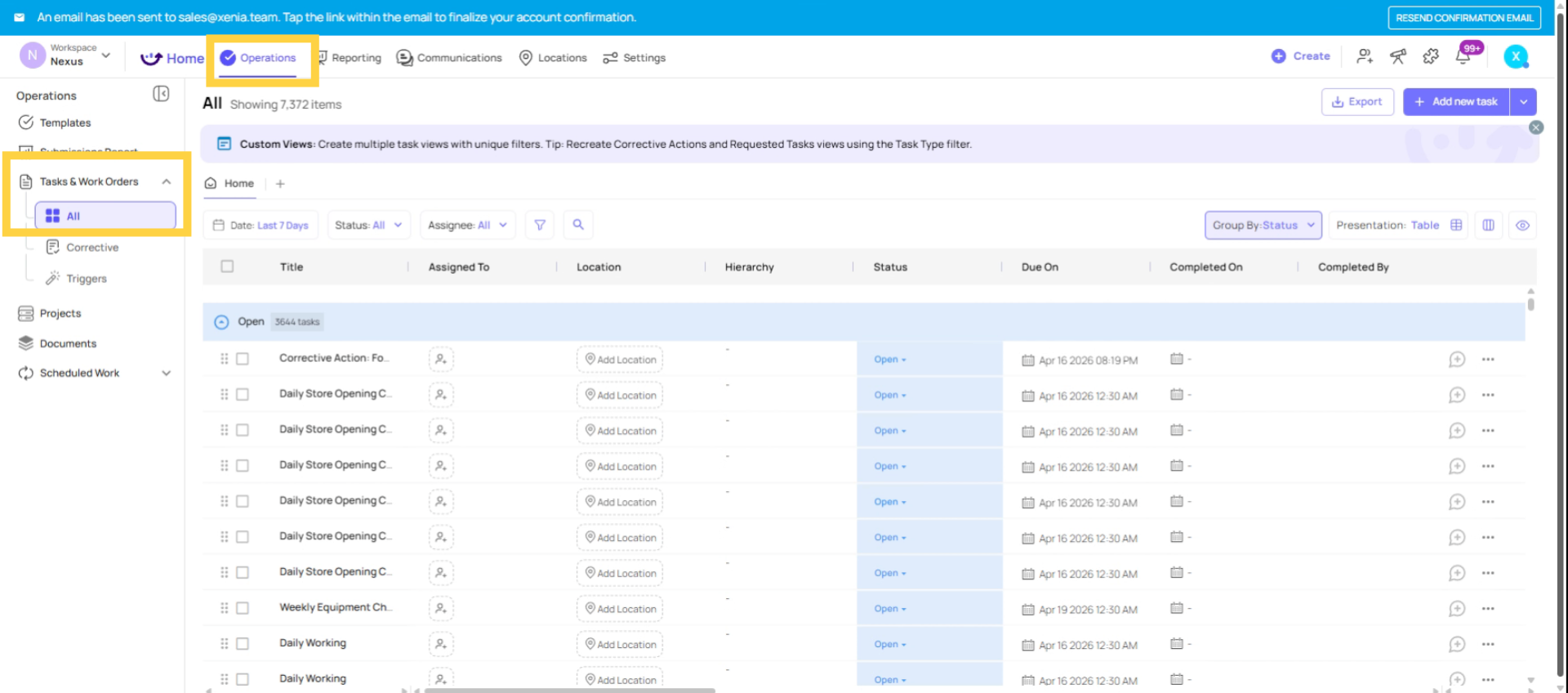Screen dimensions: 1568x693
Task: Open more options for Weekly Equipment row
Action: (1488, 609)
